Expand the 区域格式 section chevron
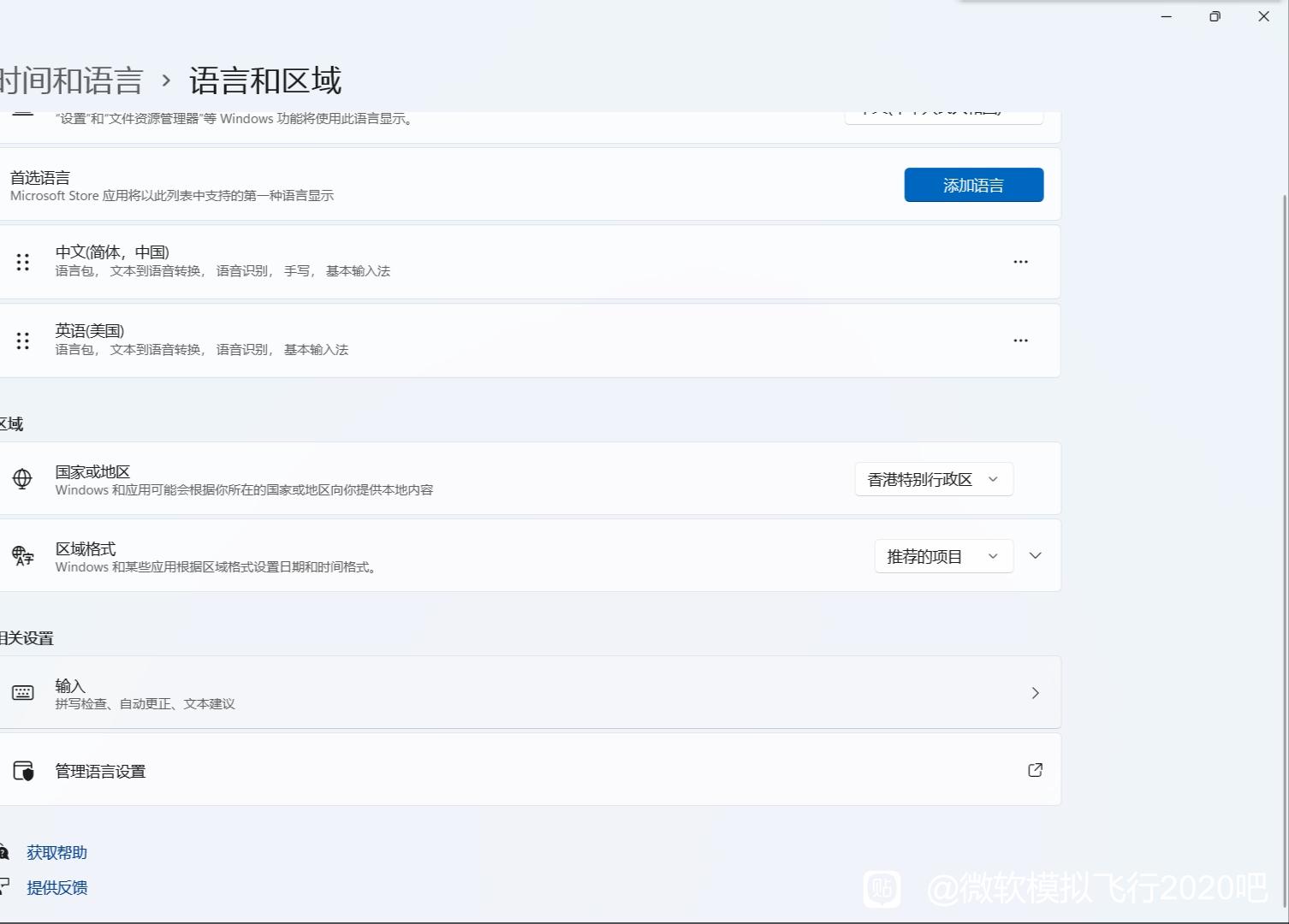Image resolution: width=1289 pixels, height=924 pixels. coord(1035,555)
